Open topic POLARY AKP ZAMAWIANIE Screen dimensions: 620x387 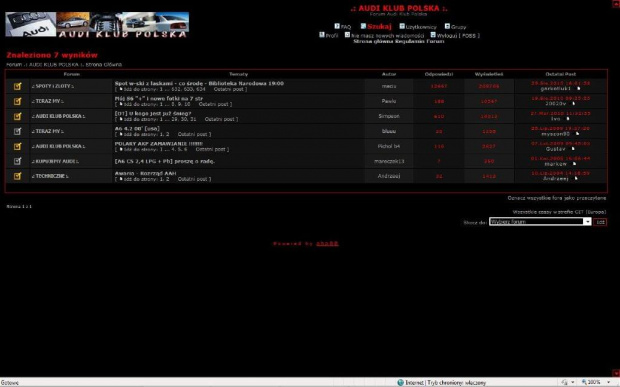tap(159, 143)
